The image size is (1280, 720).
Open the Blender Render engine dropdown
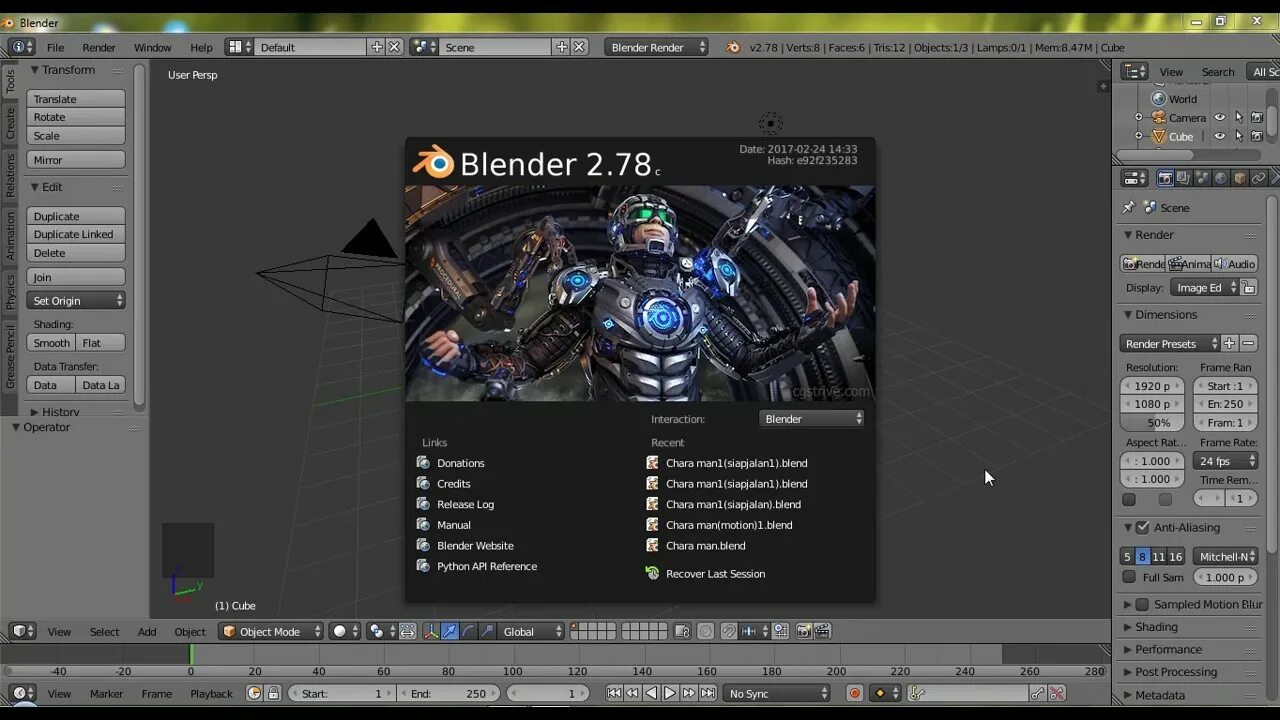click(656, 47)
